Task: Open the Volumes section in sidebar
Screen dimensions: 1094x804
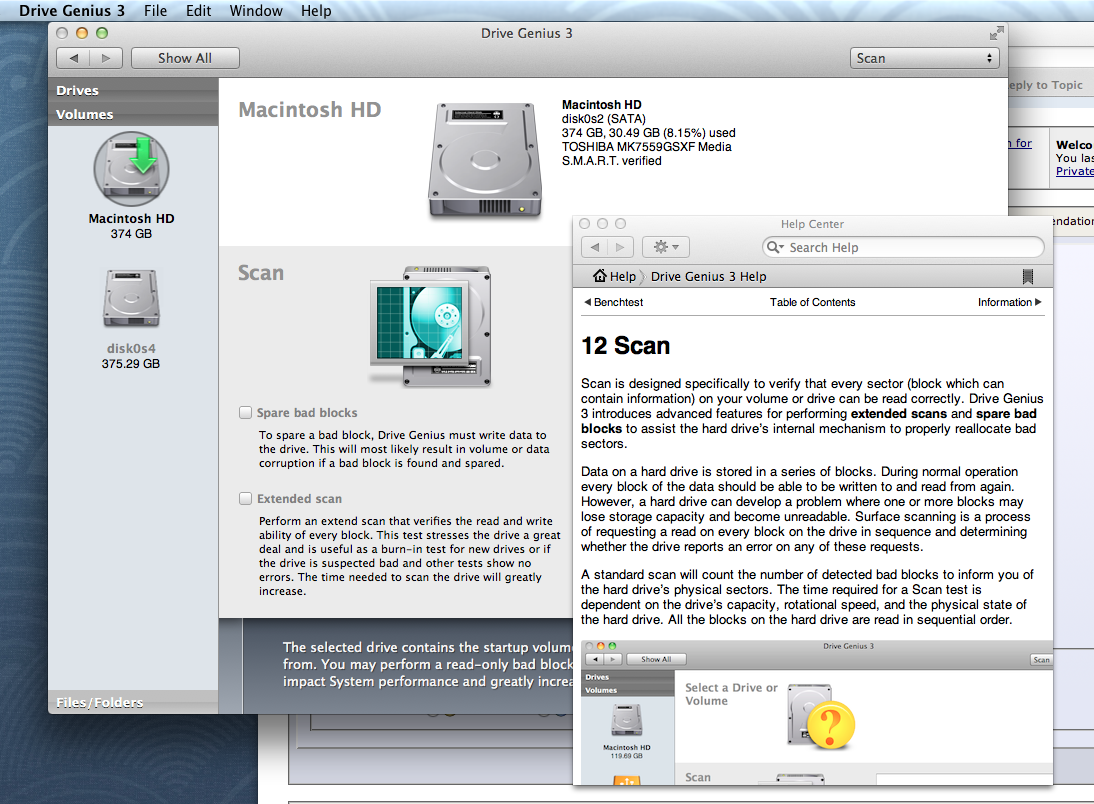Action: pos(133,114)
